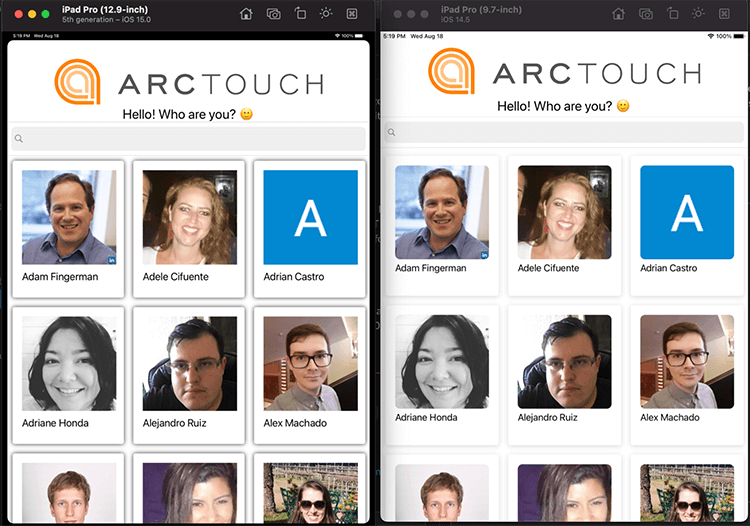Viewport: 750px width, 526px height.
Task: Click 'Alejandro Ruiz' name label, 12.9-inch simulator
Action: tap(175, 423)
